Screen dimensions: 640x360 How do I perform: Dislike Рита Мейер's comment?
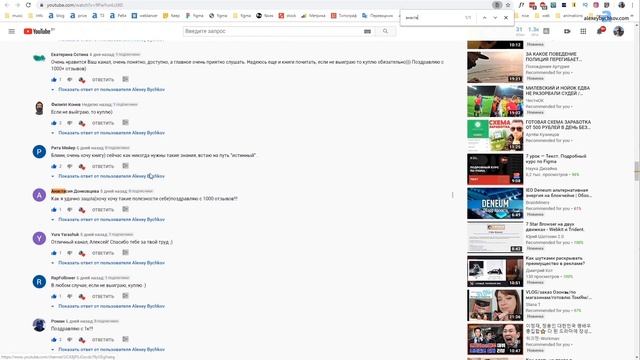click(69, 167)
